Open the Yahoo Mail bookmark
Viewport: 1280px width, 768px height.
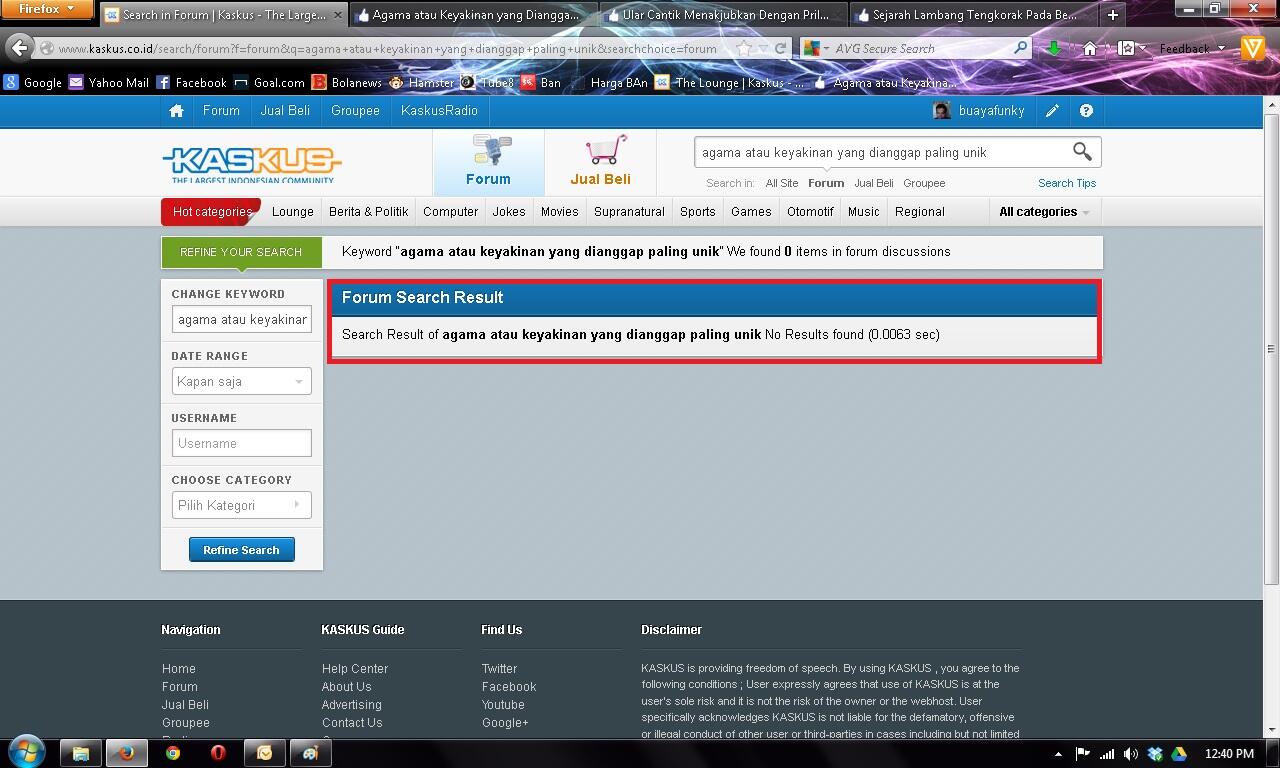(108, 83)
